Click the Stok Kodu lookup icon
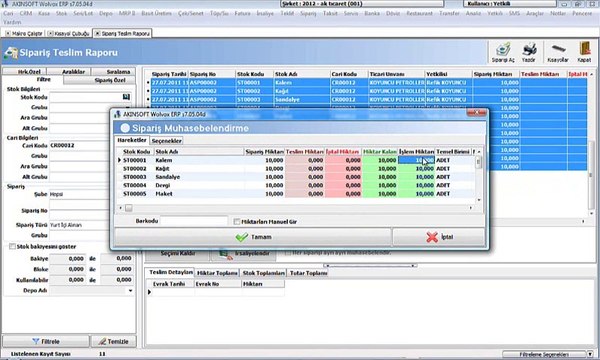Viewport: 600px width, 360px height. (x=126, y=97)
